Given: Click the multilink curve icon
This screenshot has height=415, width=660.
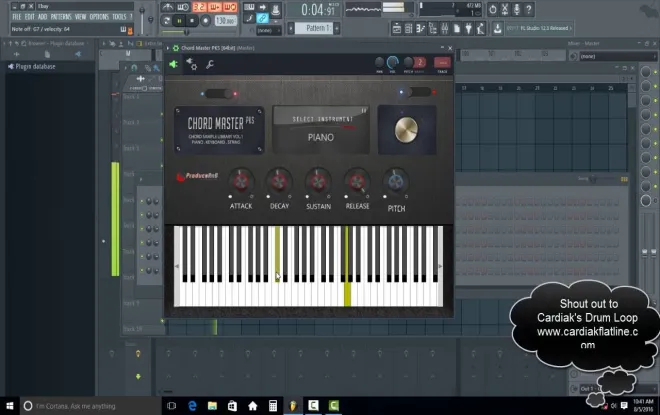Looking at the screenshot, I should [249, 19].
